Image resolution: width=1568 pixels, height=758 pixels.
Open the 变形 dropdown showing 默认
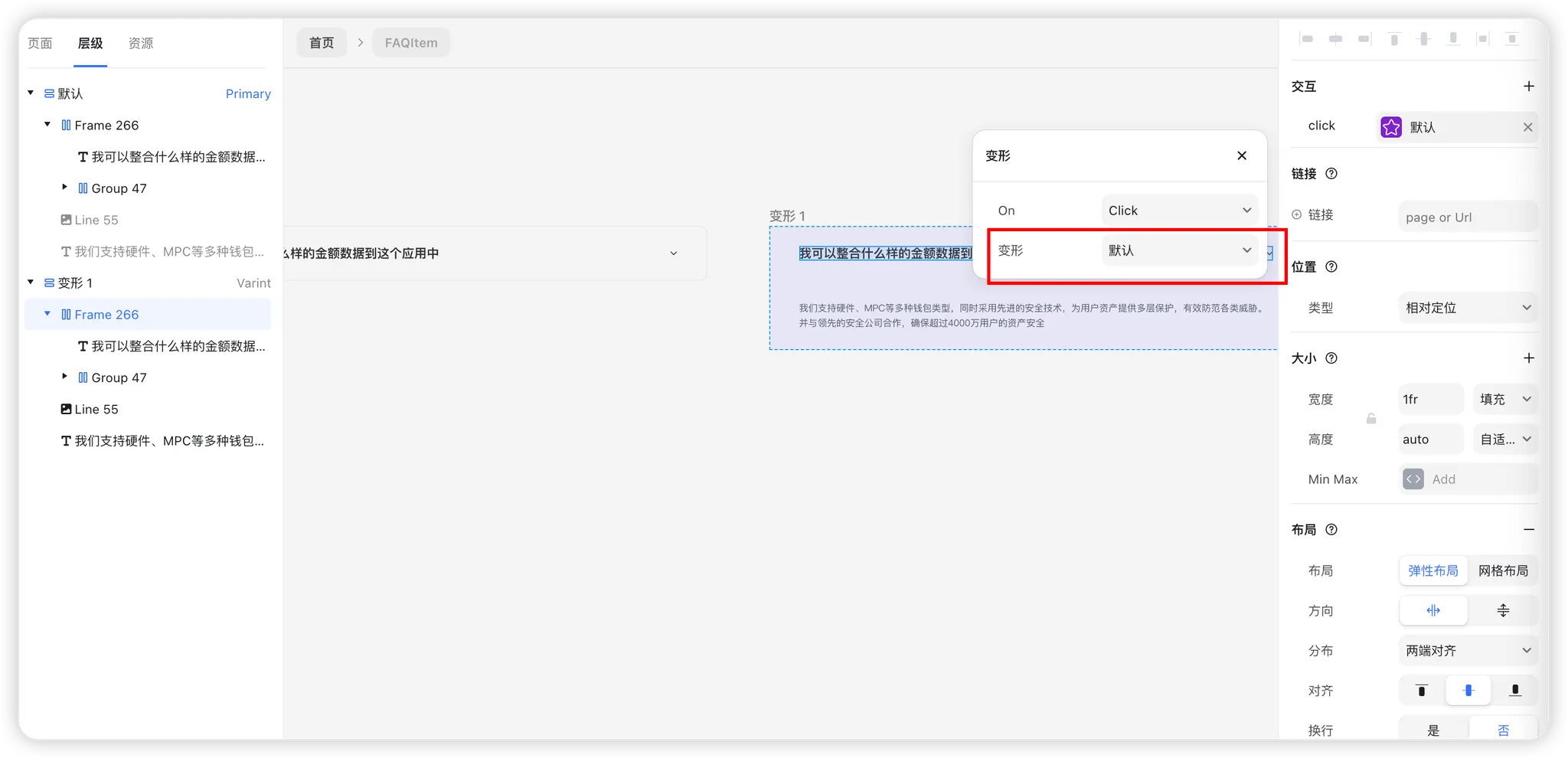(1179, 250)
